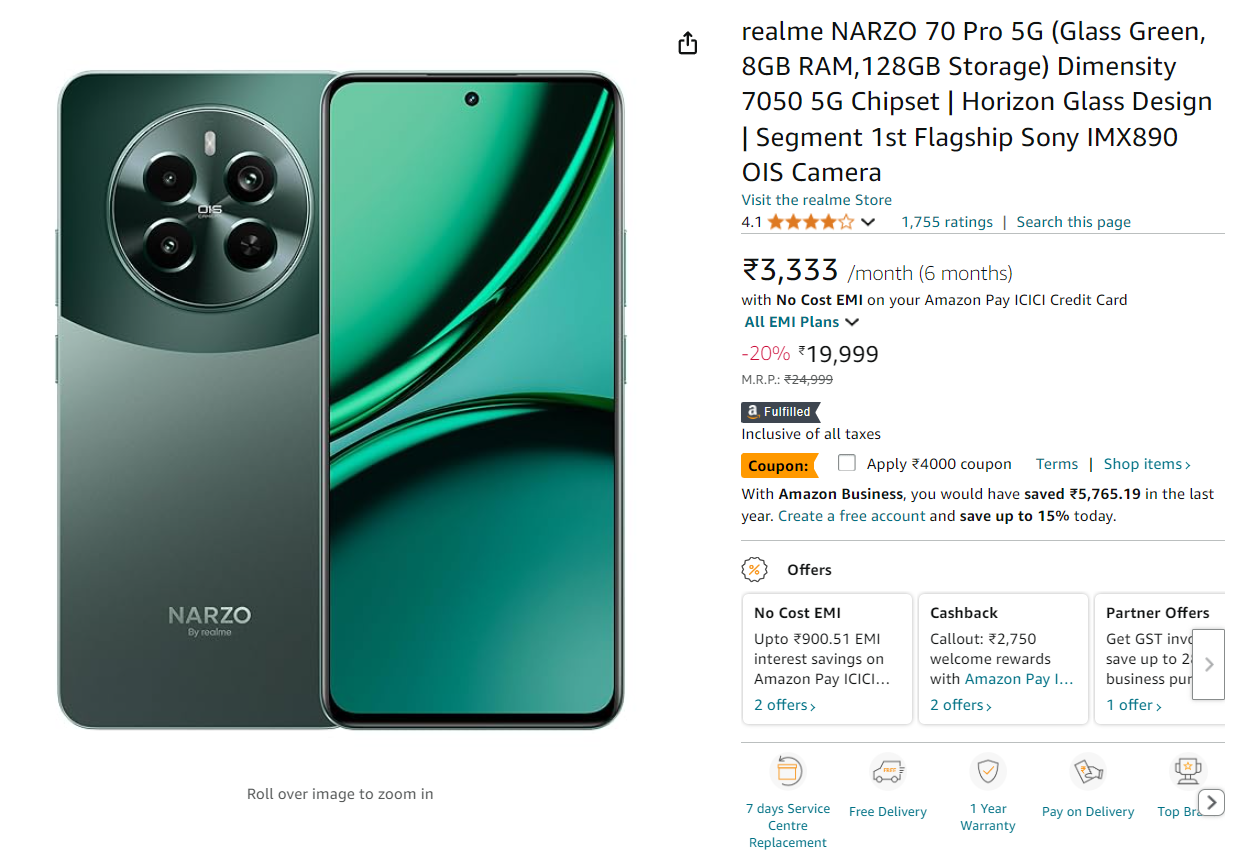Expand the Offers carousel with the next arrow
The width and height of the screenshot is (1246, 851).
1208,664
